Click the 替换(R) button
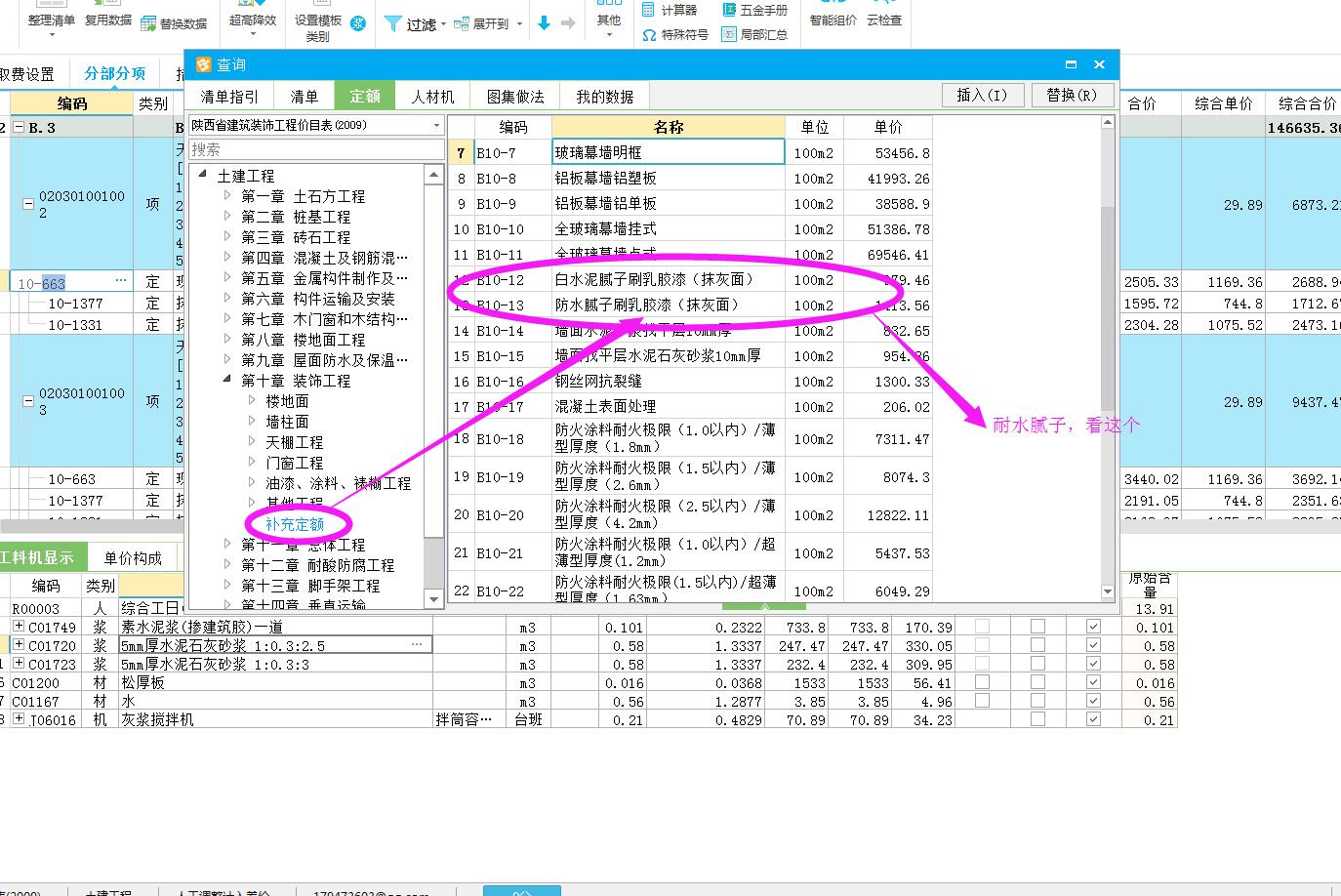The image size is (1341, 896). pyautogui.click(x=1072, y=95)
